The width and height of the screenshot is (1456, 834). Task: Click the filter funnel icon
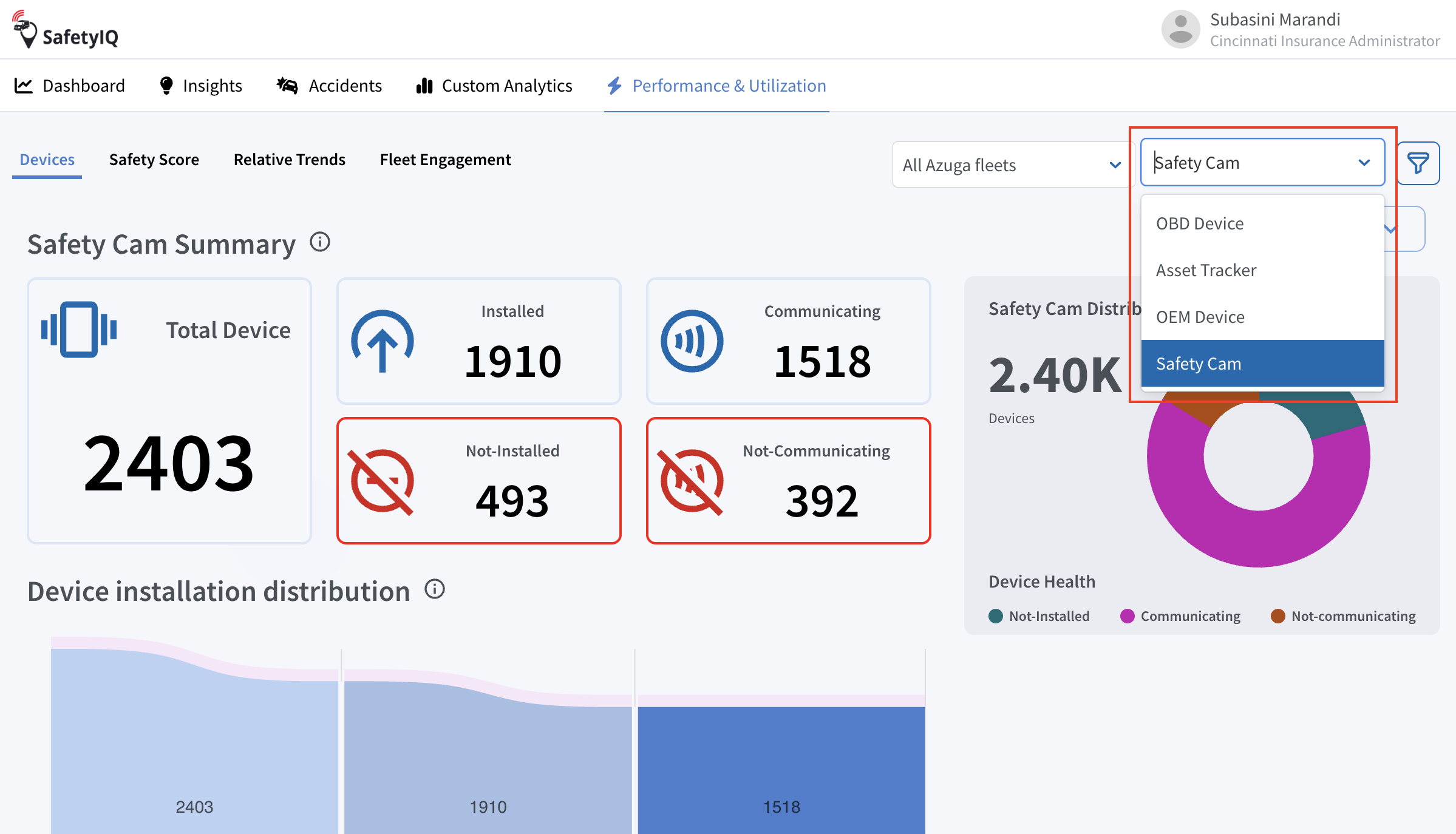click(1418, 163)
